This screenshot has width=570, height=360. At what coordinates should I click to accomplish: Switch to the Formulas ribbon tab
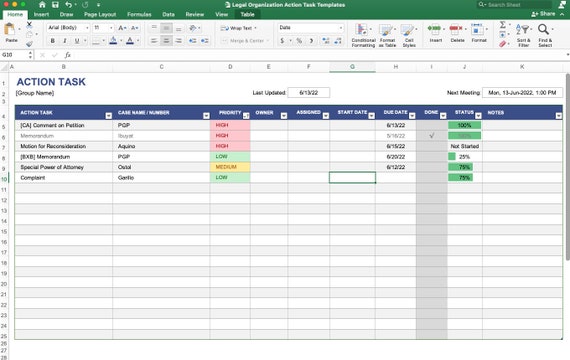click(139, 15)
